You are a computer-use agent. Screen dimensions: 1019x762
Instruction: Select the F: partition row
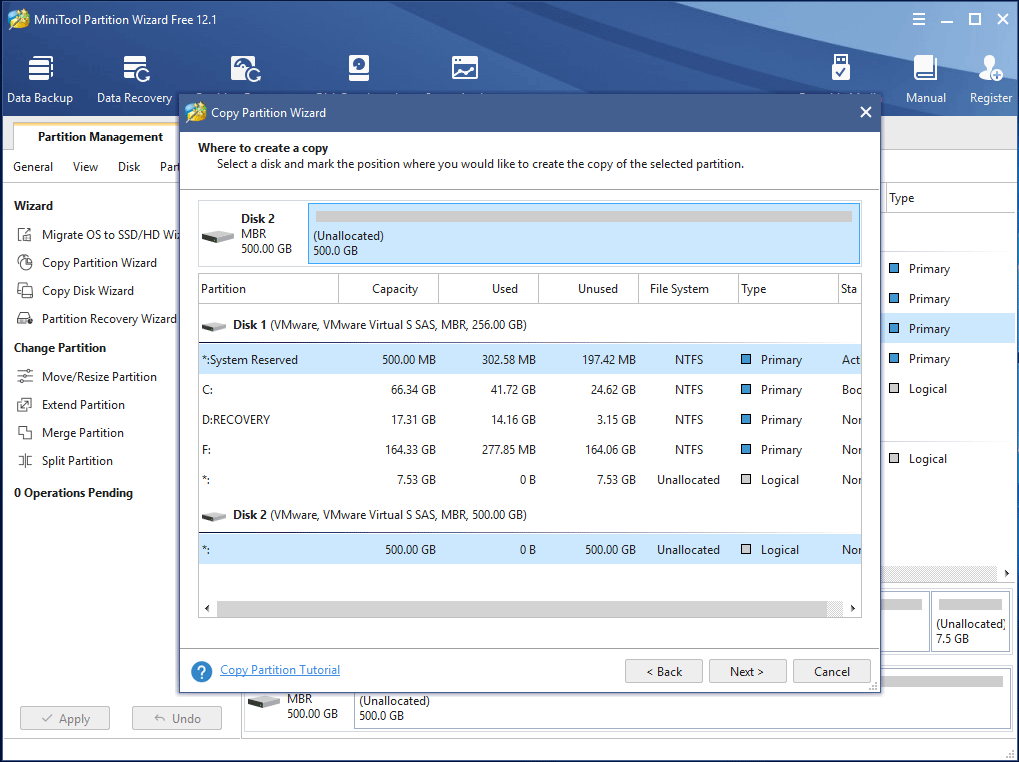pos(530,450)
